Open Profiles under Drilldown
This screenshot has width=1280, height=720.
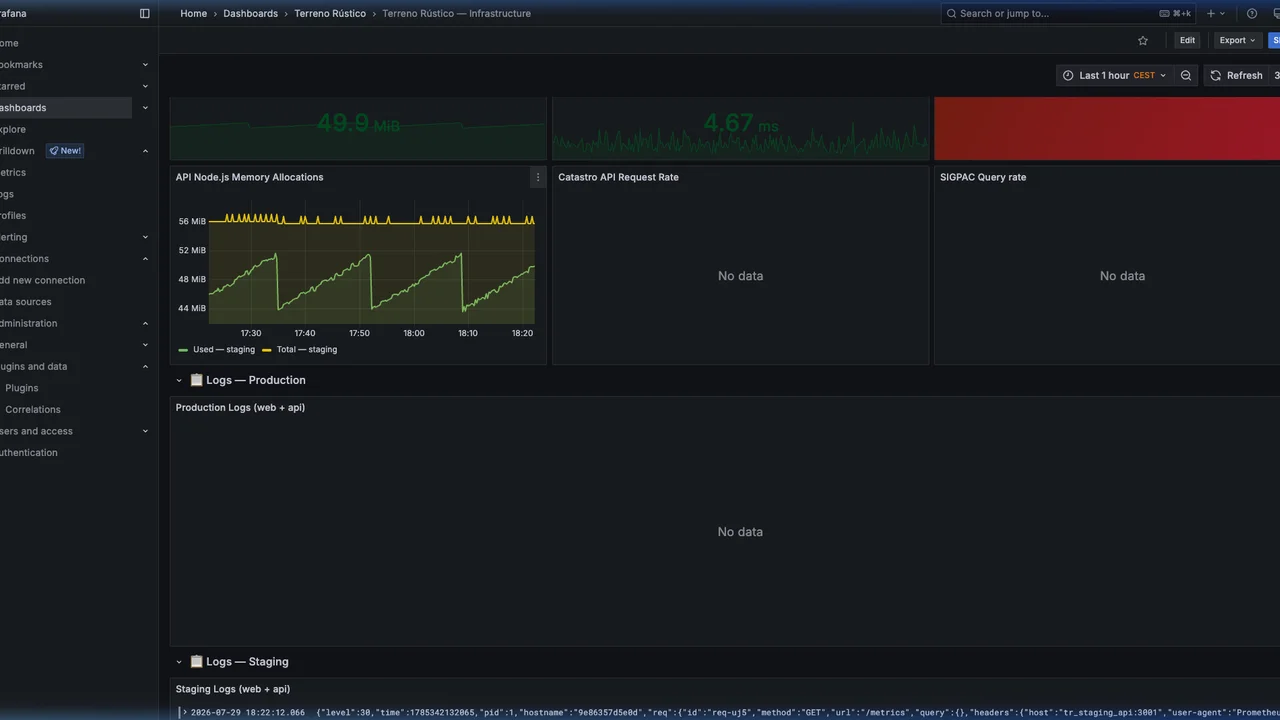[x=13, y=216]
